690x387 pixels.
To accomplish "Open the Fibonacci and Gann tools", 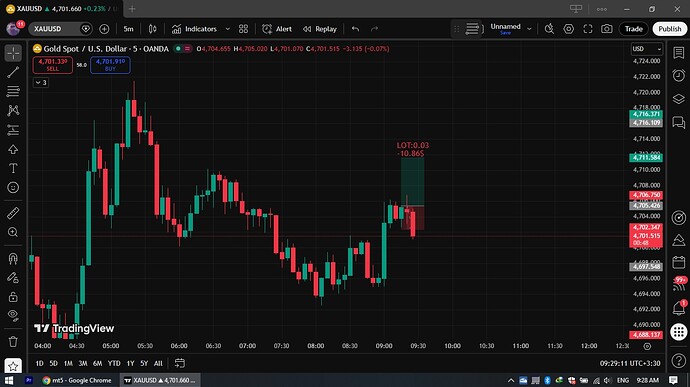I will pyautogui.click(x=13, y=91).
